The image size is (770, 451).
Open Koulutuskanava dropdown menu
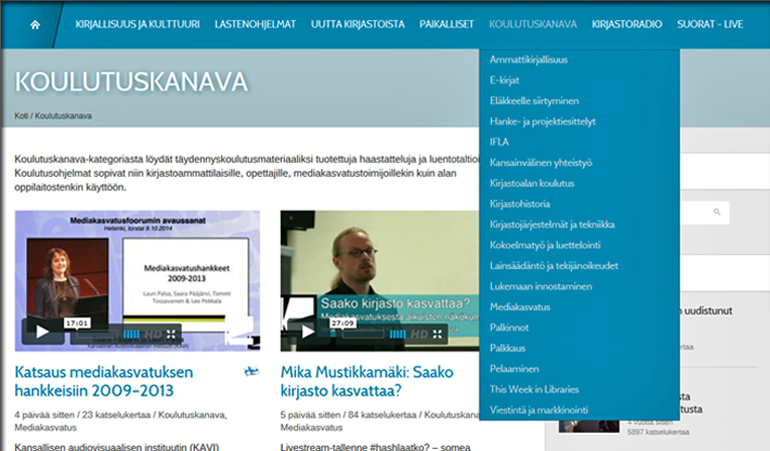[x=533, y=24]
